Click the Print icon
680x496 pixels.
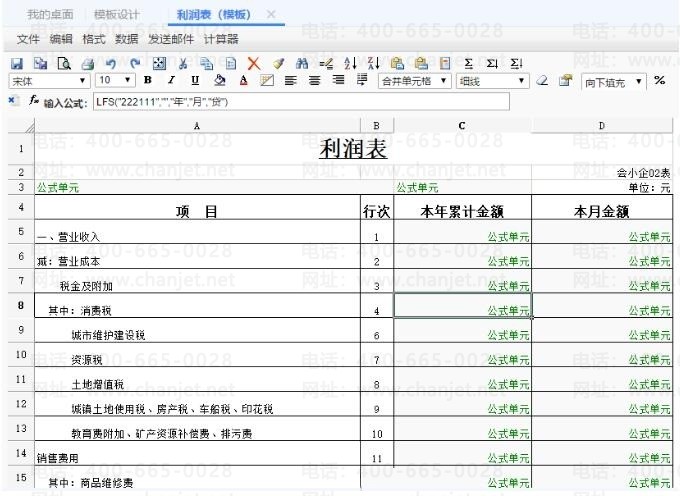click(88, 64)
